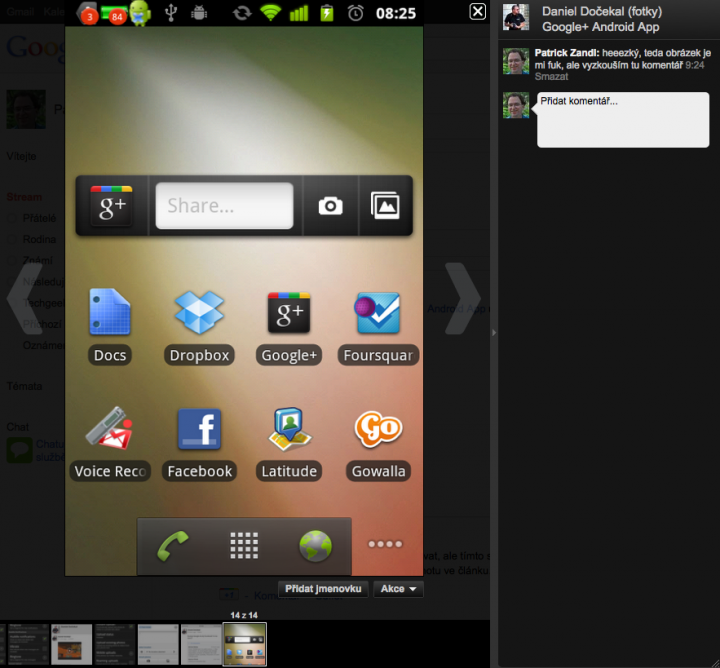Tap the alarm clock status icon
The height and width of the screenshot is (668, 720).
355,13
